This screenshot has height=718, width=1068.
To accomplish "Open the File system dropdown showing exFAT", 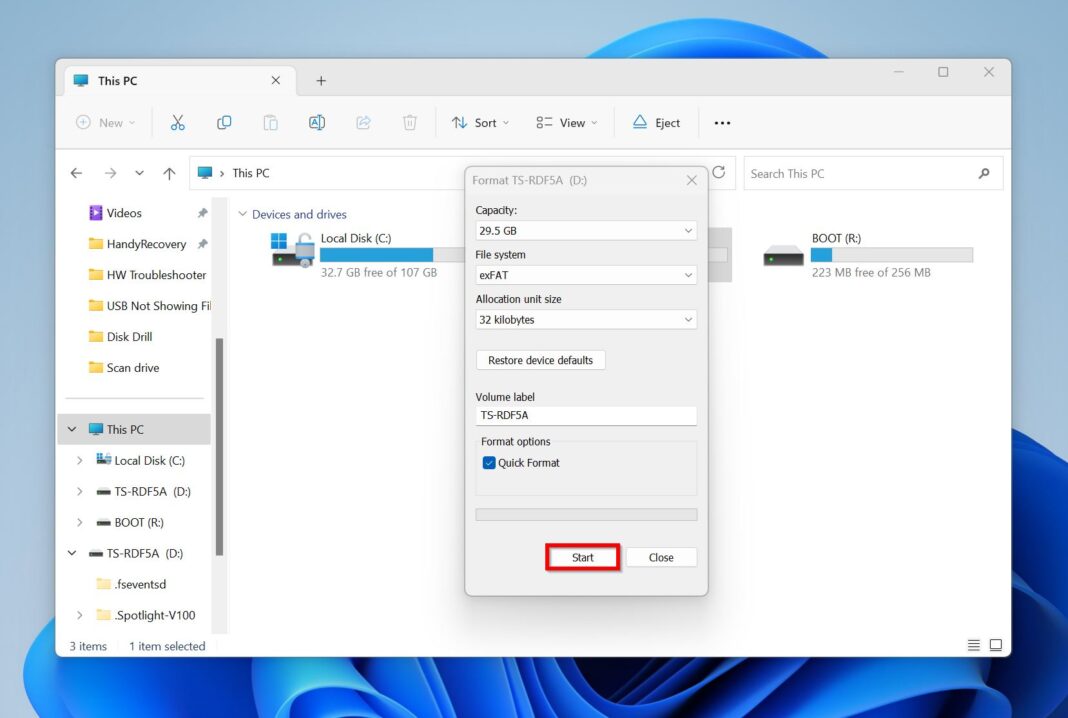I will 586,275.
